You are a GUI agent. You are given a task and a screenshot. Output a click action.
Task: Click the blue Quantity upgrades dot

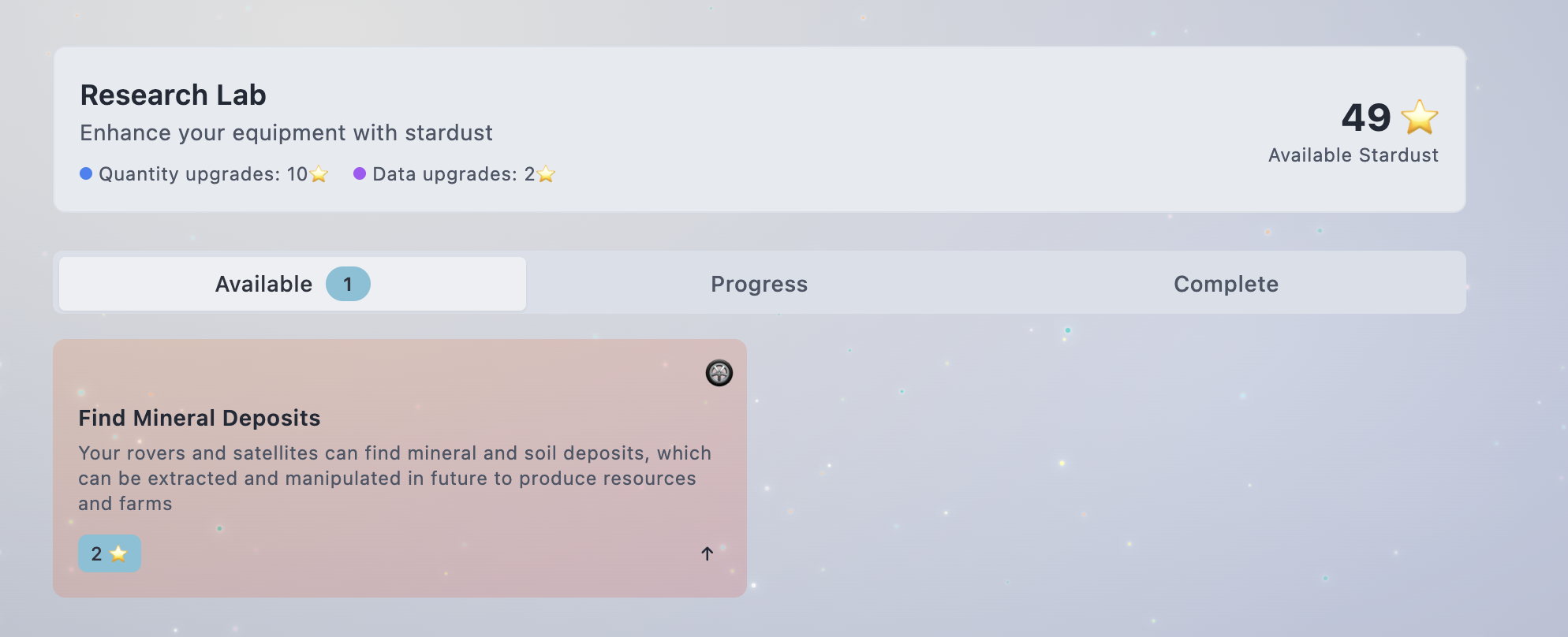point(86,173)
